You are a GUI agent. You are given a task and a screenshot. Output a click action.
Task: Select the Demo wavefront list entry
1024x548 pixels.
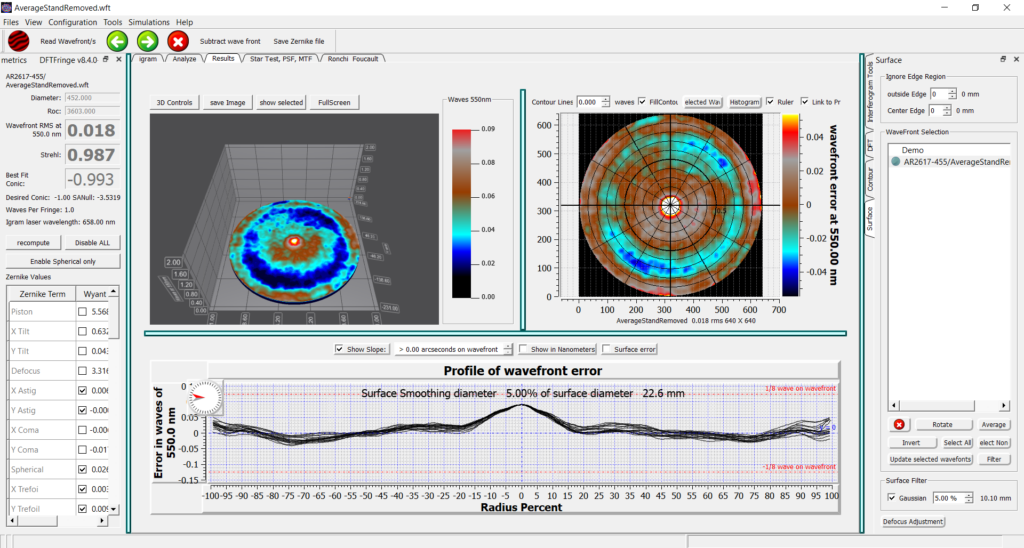pyautogui.click(x=913, y=150)
